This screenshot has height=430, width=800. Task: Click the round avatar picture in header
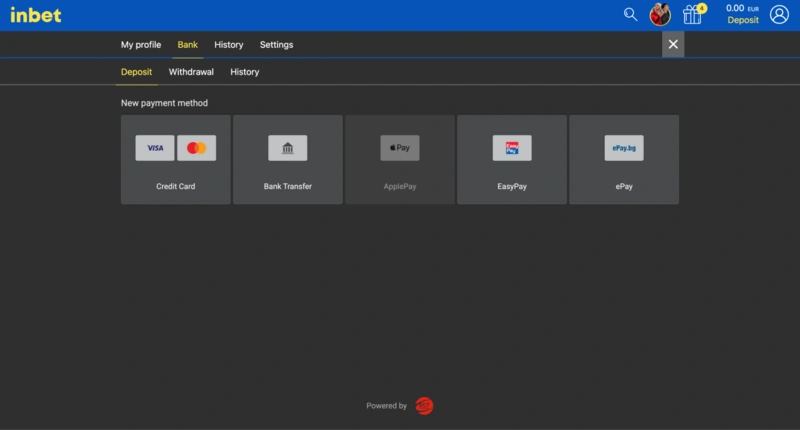pos(660,14)
